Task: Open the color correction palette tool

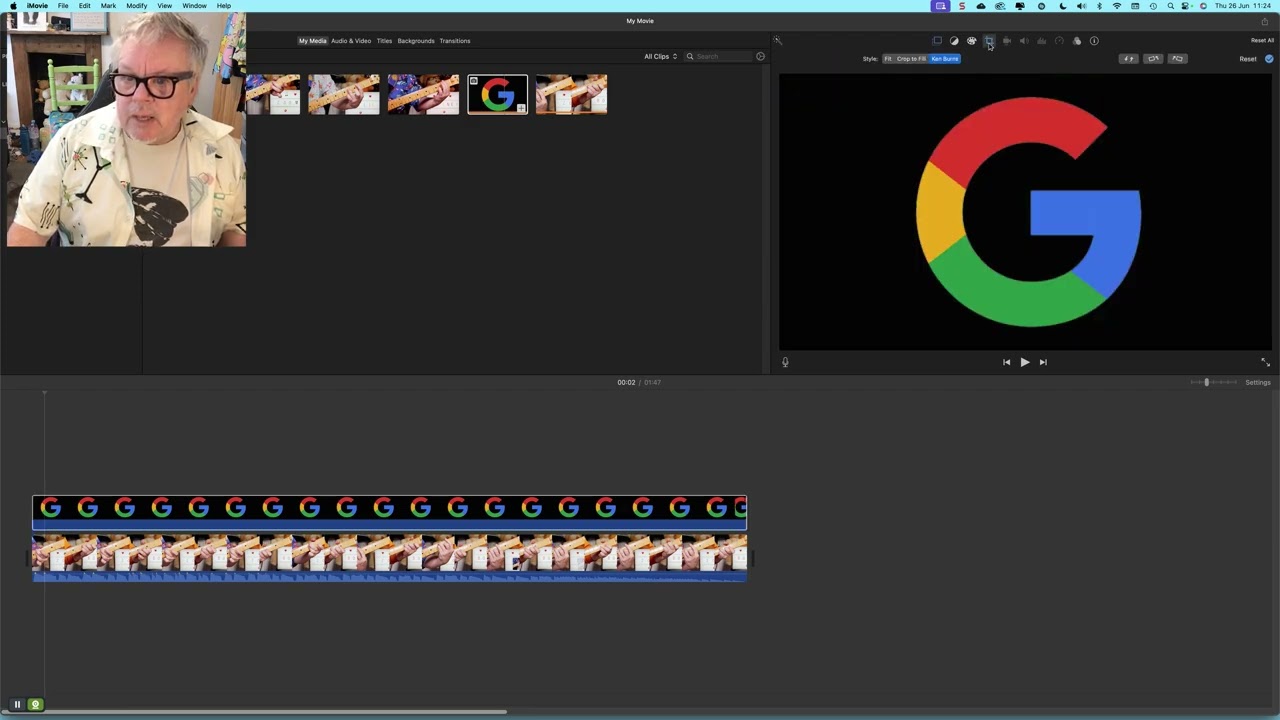Action: [x=971, y=41]
